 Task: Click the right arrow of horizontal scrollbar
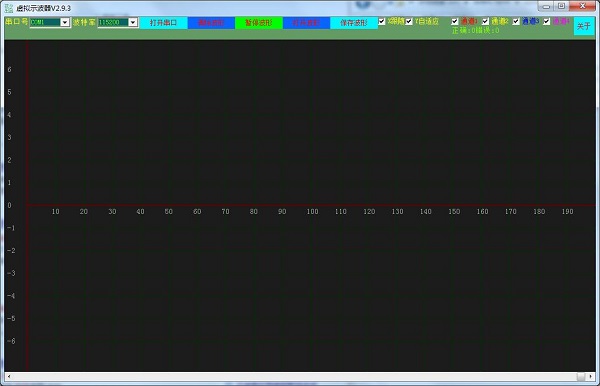click(591, 376)
